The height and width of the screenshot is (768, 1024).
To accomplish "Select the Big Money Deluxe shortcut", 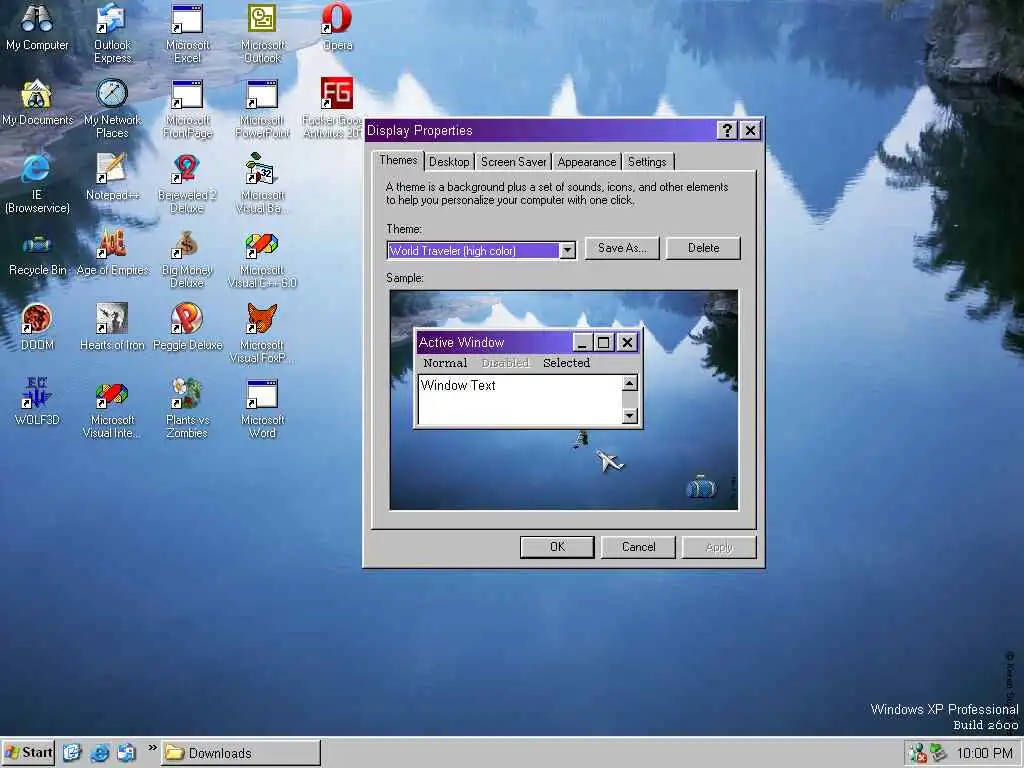I will click(187, 259).
